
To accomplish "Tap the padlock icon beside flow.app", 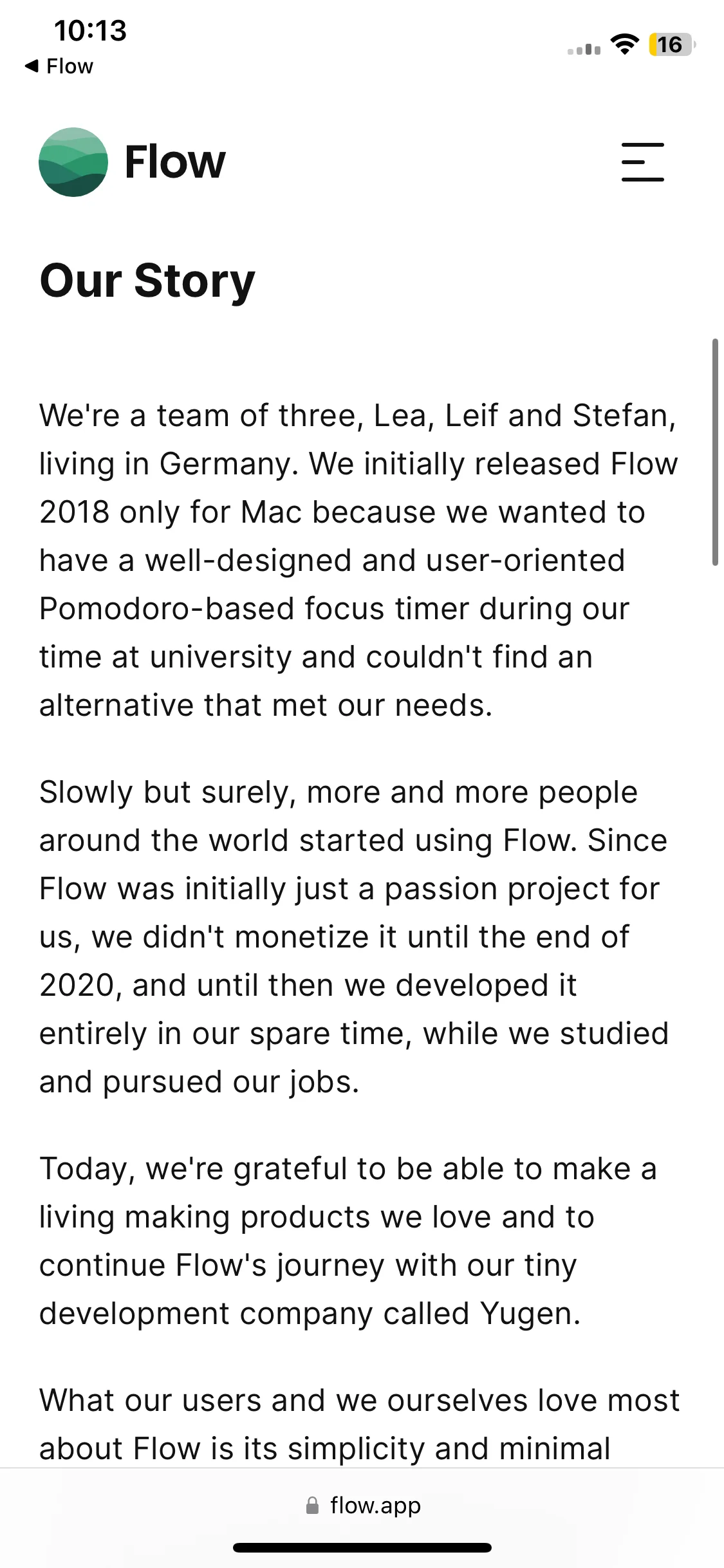I will [312, 1506].
